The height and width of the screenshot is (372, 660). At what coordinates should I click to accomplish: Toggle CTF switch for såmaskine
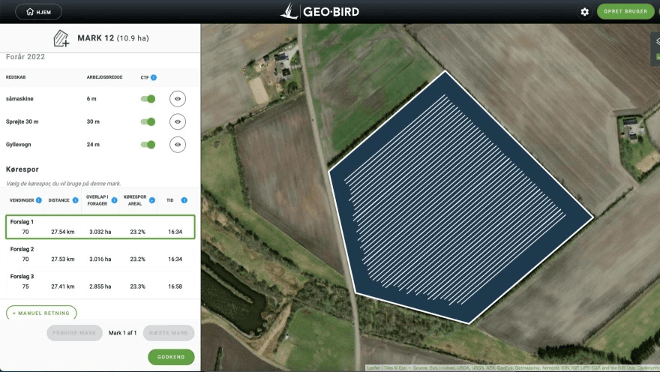[x=148, y=99]
